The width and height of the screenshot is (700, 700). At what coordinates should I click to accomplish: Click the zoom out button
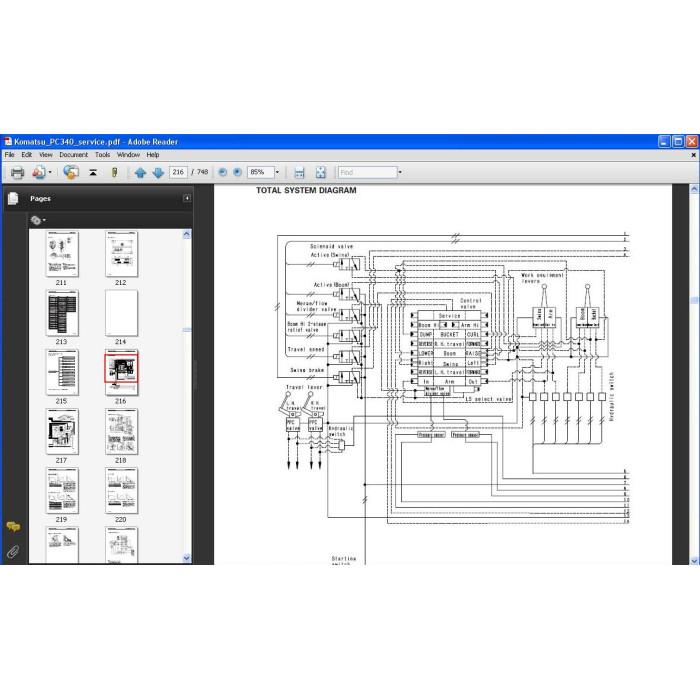pos(223,172)
